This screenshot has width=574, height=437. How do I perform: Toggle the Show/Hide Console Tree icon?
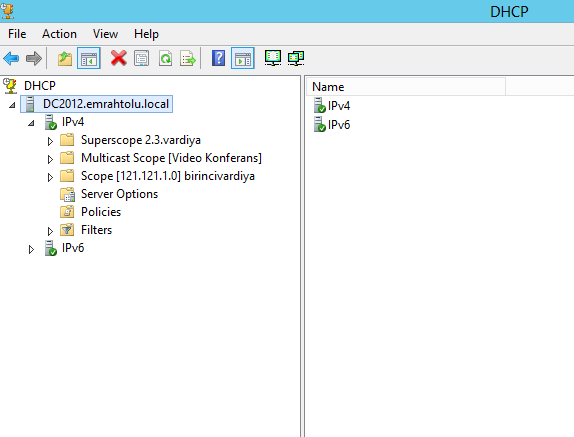coord(89,58)
